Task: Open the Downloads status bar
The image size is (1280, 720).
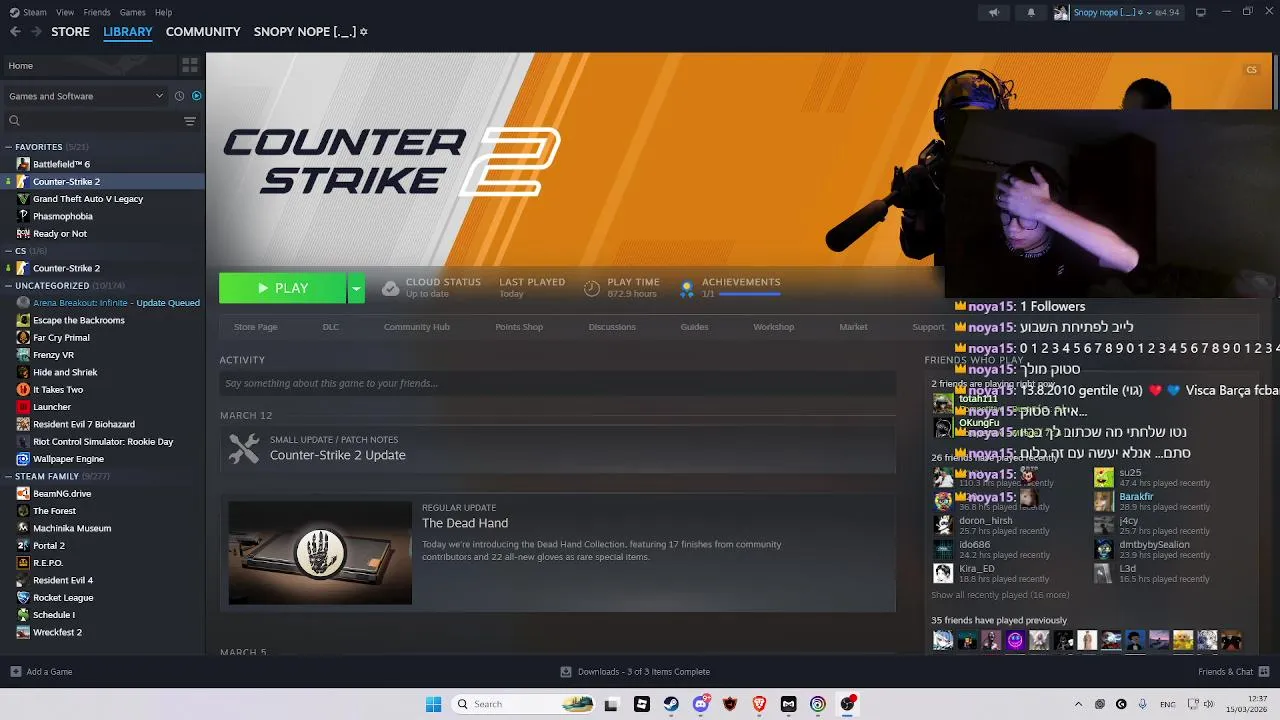Action: click(635, 672)
